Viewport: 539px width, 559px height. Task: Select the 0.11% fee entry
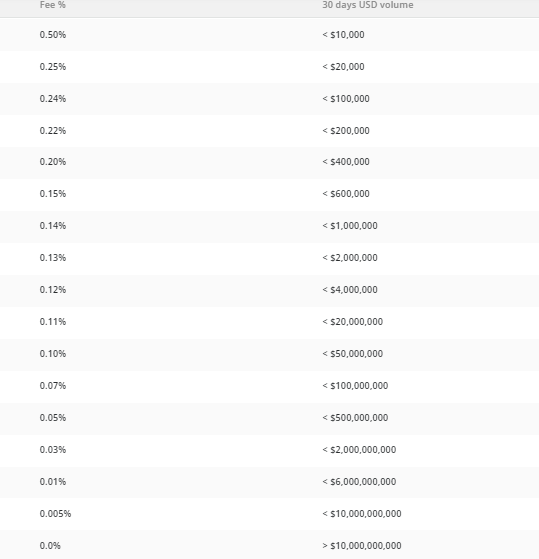pyautogui.click(x=53, y=322)
